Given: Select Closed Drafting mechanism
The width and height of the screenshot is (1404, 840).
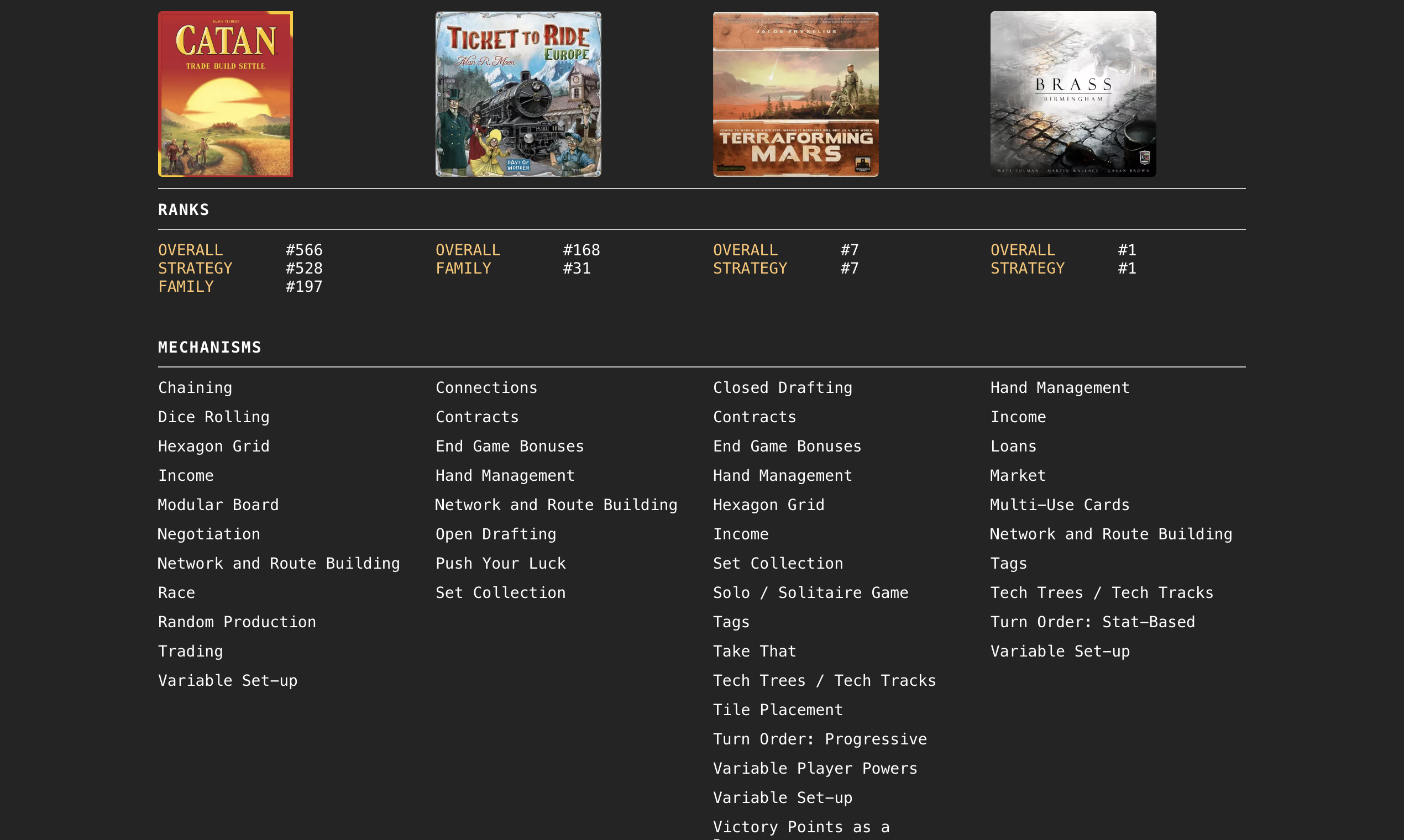Looking at the screenshot, I should click(782, 388).
